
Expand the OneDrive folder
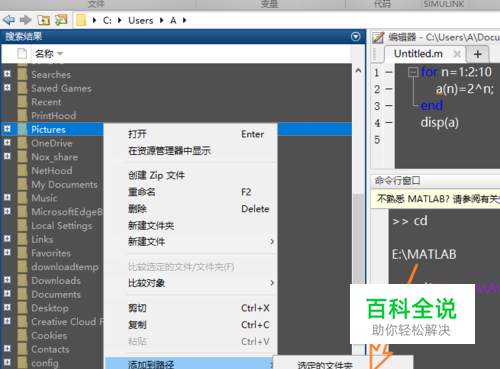[7, 142]
